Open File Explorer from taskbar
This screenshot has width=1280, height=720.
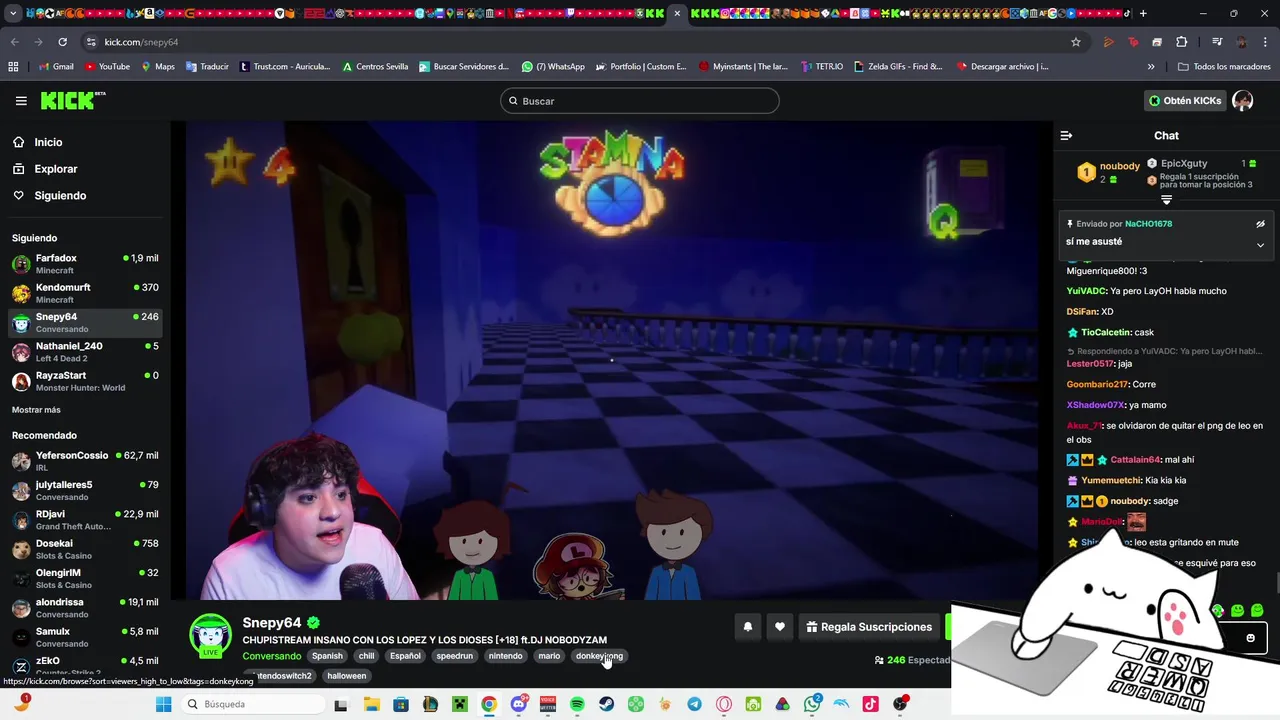(x=371, y=704)
